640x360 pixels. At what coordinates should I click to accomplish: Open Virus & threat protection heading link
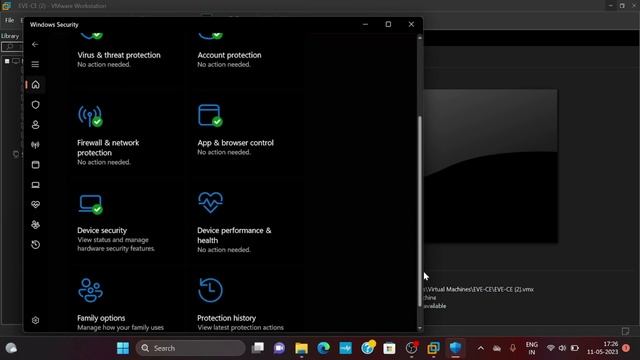(119, 55)
